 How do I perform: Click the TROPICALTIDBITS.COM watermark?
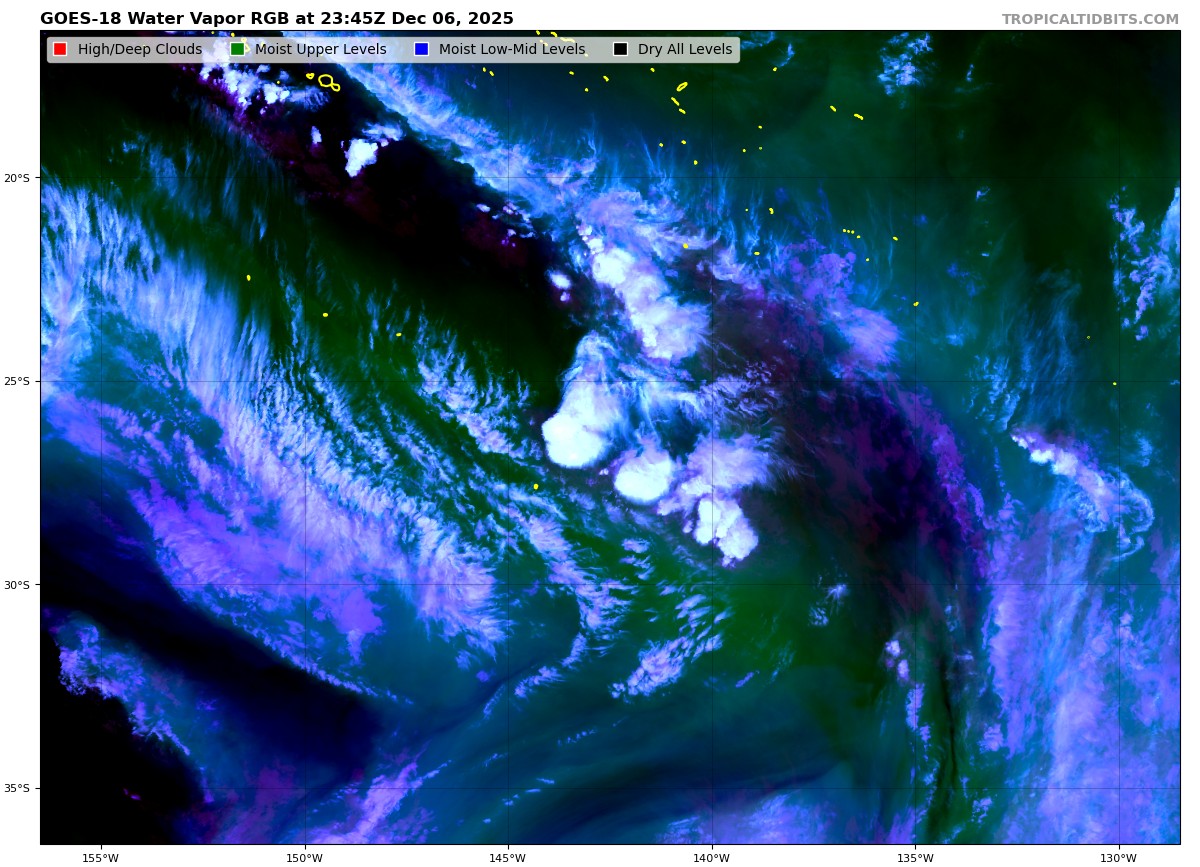click(x=1090, y=19)
